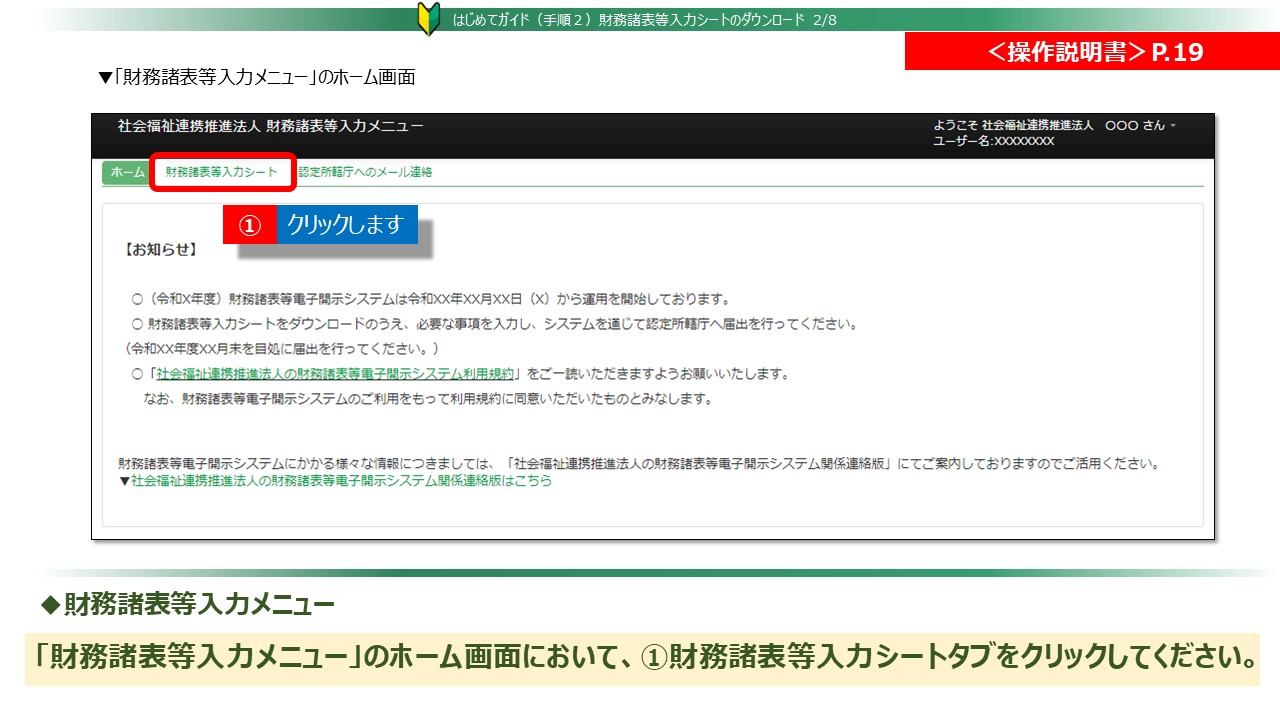Switch to 認定所轄庁へのメール連絡 tab
The image size is (1280, 720).
365,173
